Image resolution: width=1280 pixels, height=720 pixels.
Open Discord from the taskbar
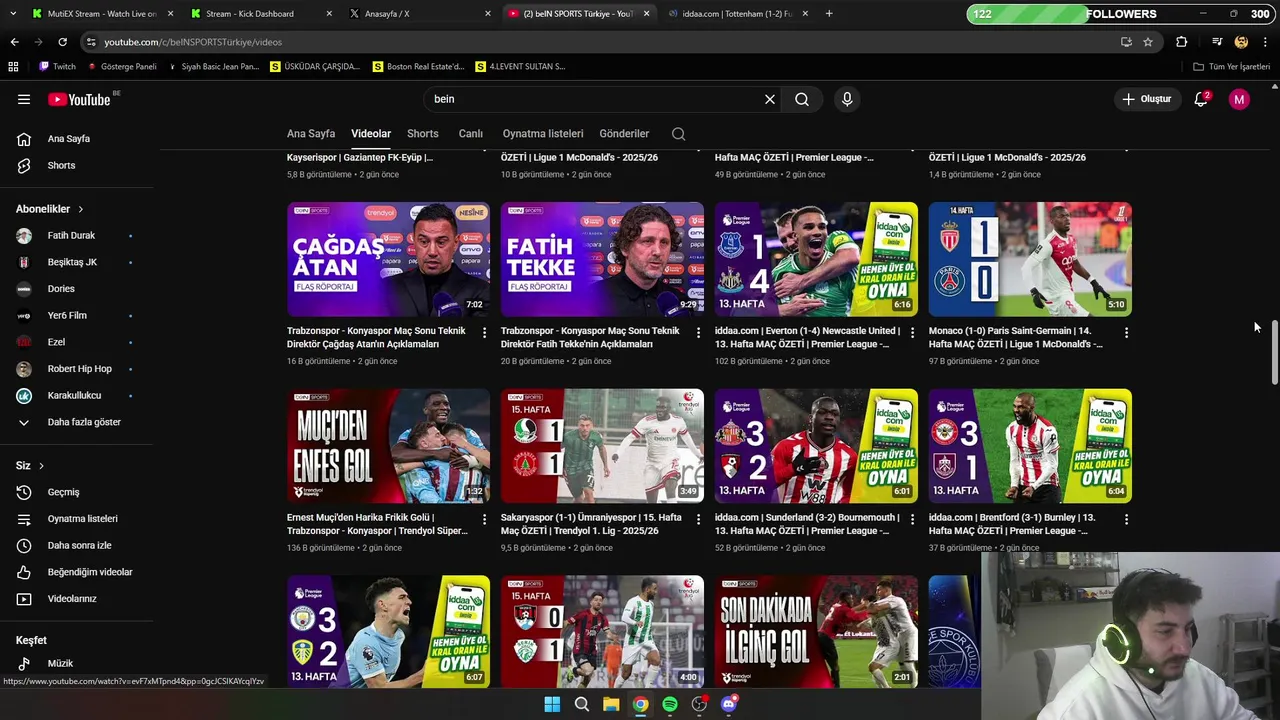tap(729, 704)
